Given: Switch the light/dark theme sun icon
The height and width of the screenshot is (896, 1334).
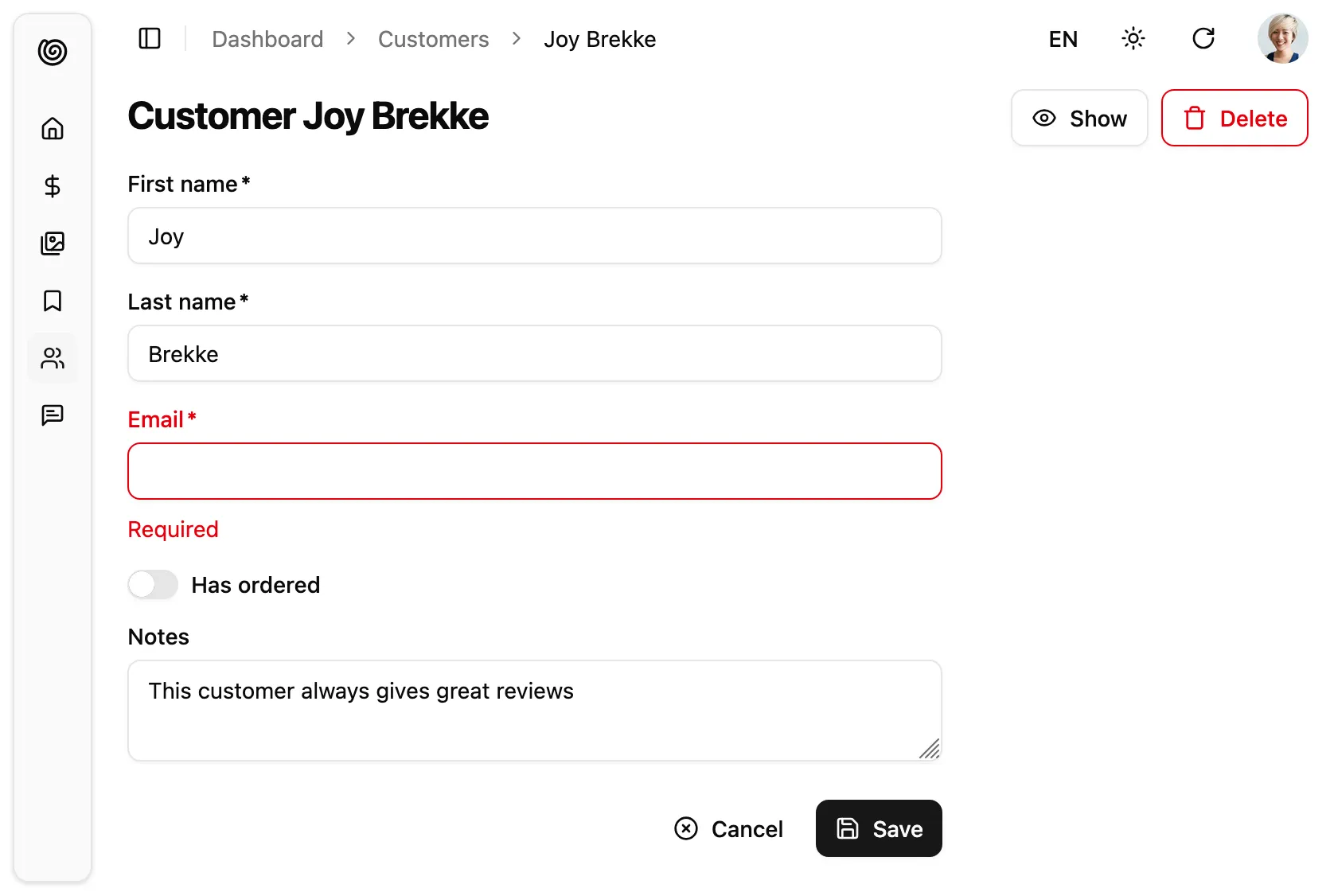Looking at the screenshot, I should 1133,38.
